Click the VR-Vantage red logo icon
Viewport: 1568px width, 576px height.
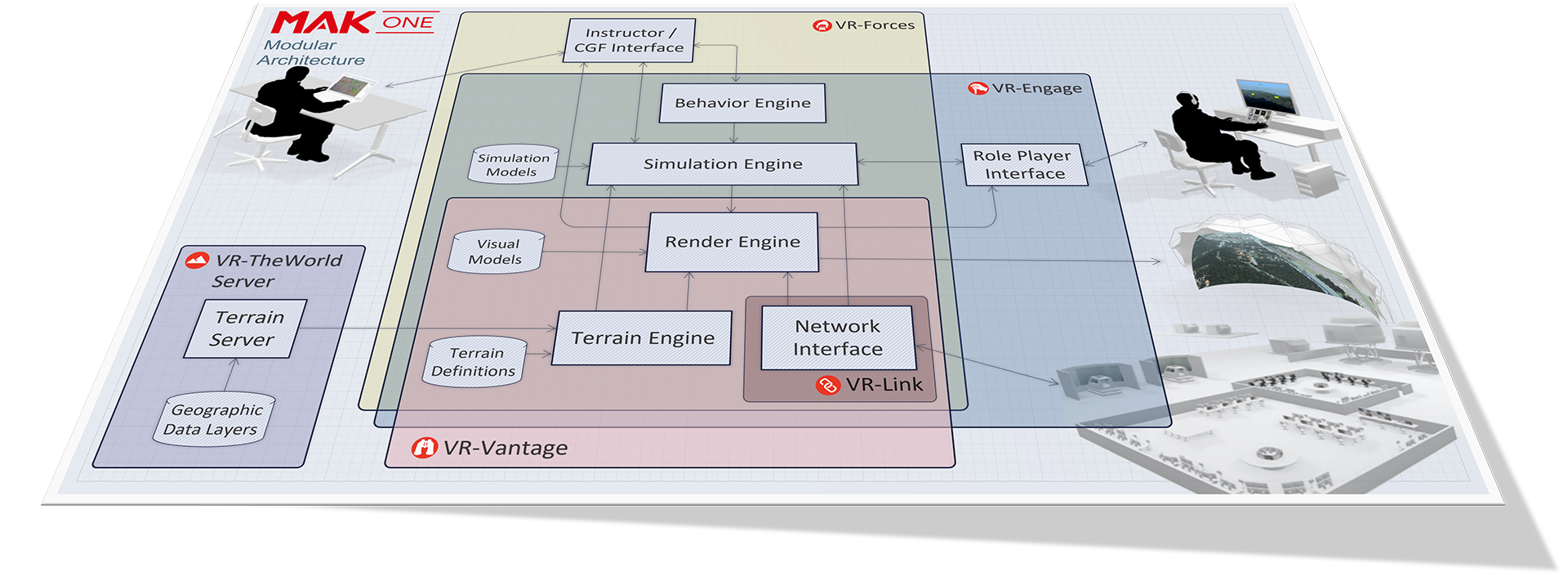coord(424,448)
